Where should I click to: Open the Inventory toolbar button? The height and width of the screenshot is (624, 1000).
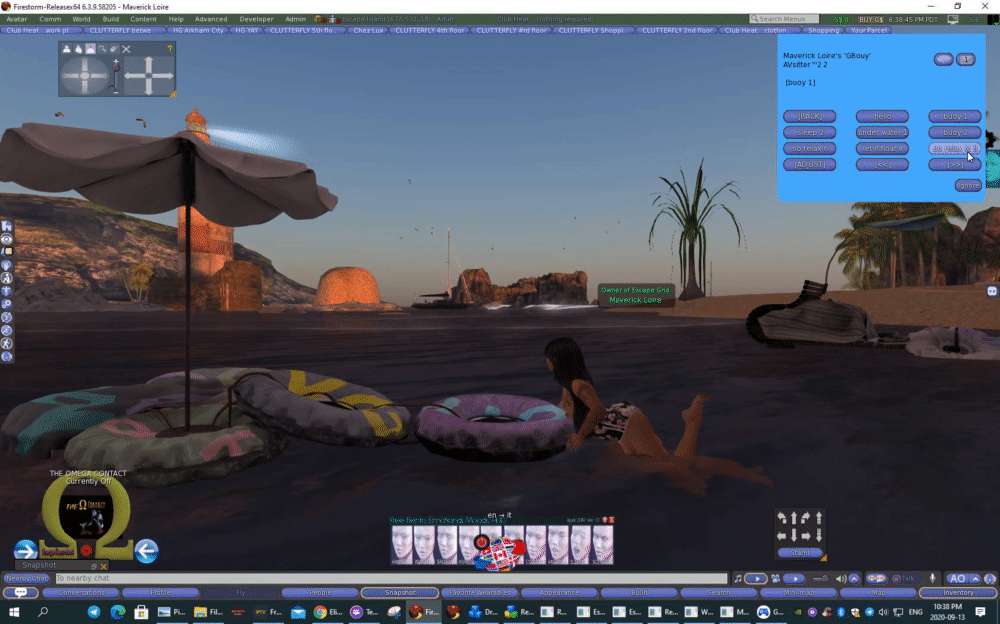tap(958, 593)
